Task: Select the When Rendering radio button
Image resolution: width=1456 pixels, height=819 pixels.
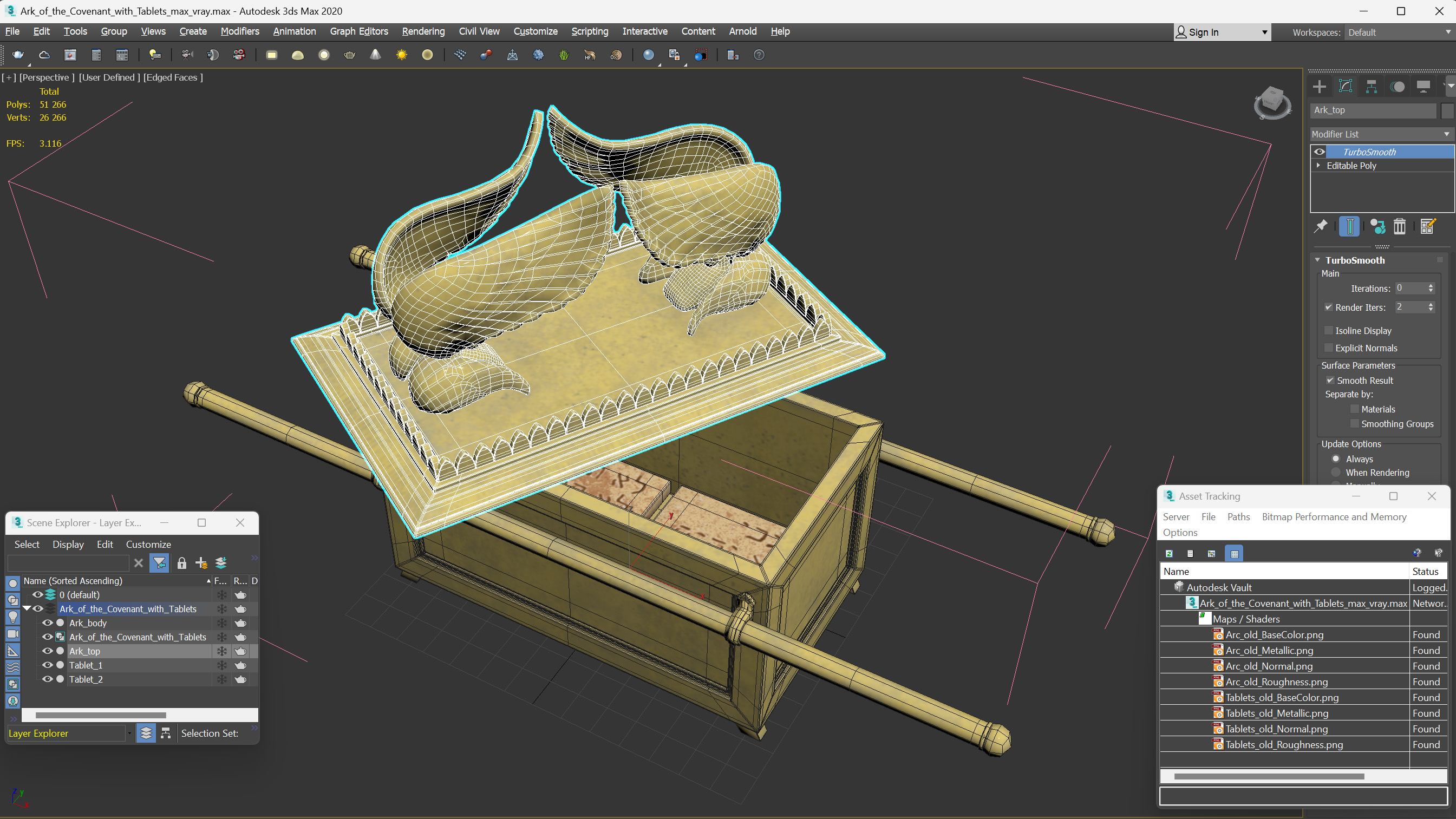Action: [x=1336, y=473]
